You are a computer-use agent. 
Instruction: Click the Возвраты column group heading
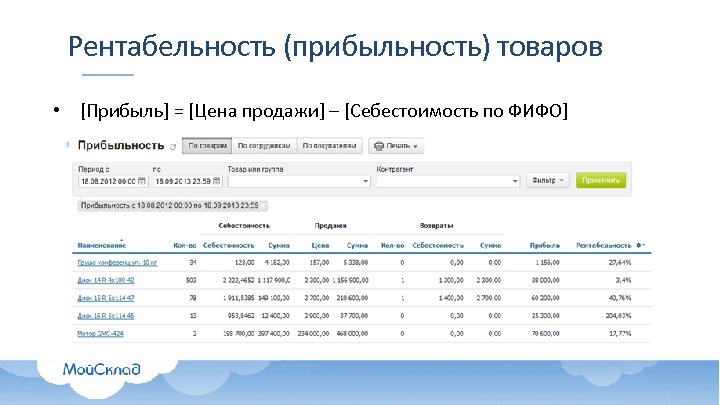[437, 226]
